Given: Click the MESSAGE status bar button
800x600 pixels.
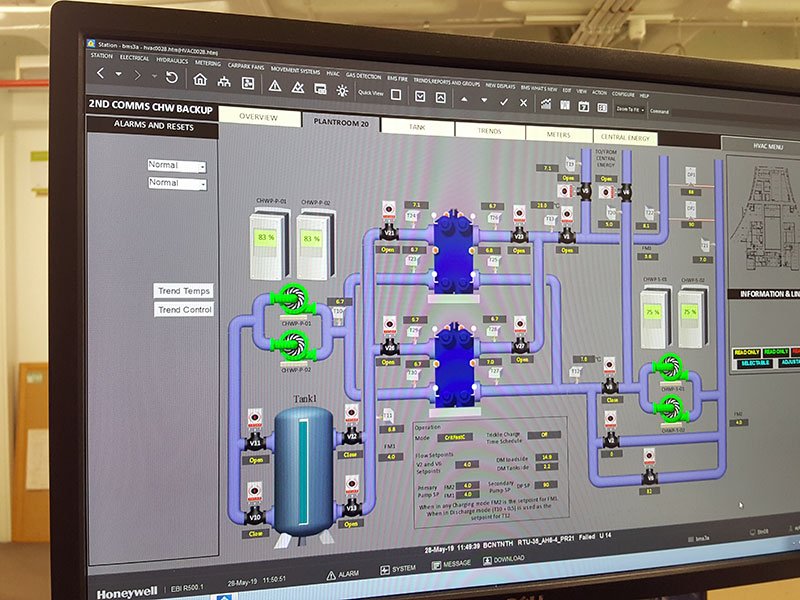Looking at the screenshot, I should [x=451, y=564].
